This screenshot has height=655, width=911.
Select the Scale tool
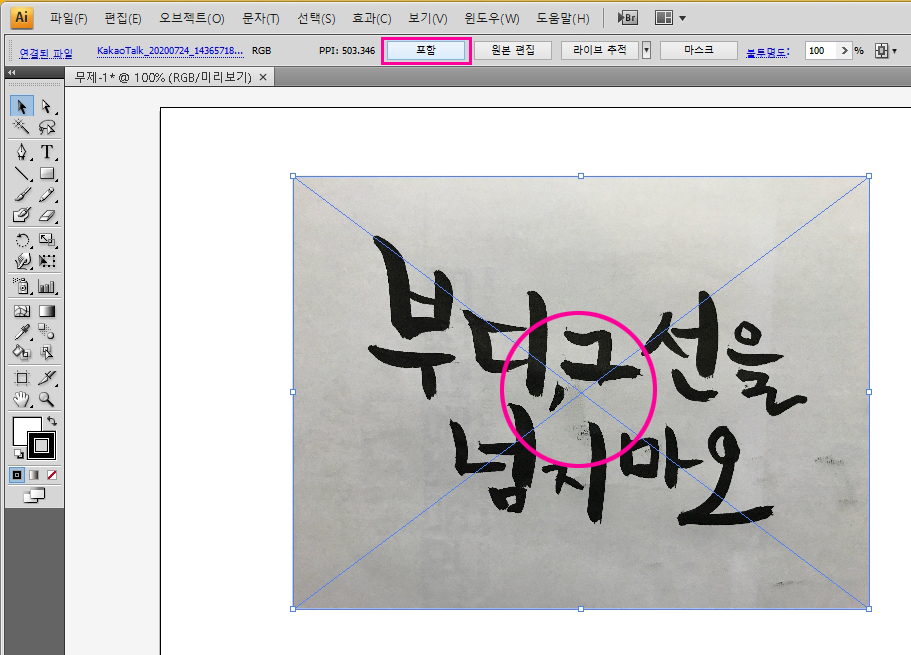coord(46,240)
